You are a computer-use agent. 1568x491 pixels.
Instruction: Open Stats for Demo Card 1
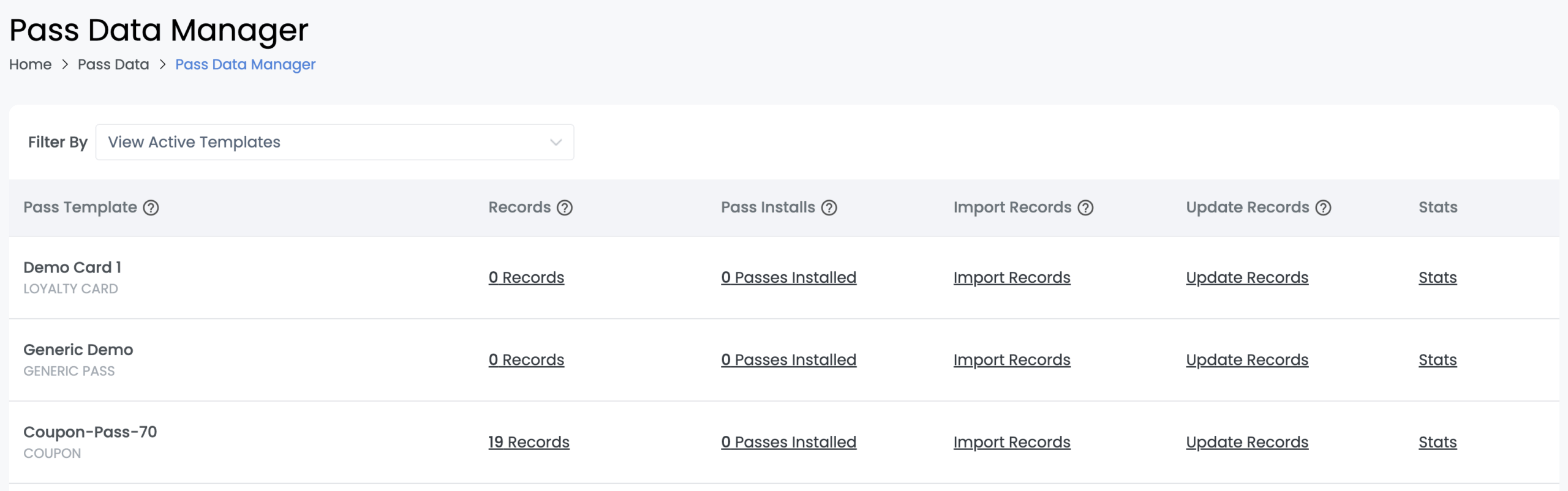click(1438, 277)
